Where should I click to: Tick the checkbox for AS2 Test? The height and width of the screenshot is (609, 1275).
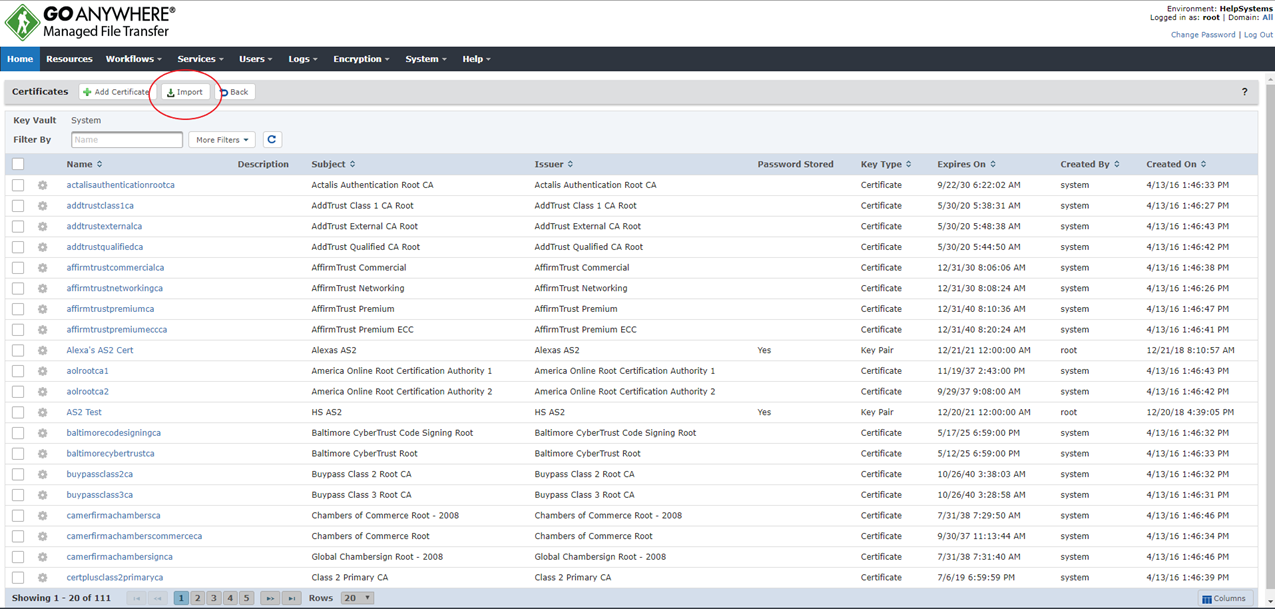pyautogui.click(x=18, y=412)
